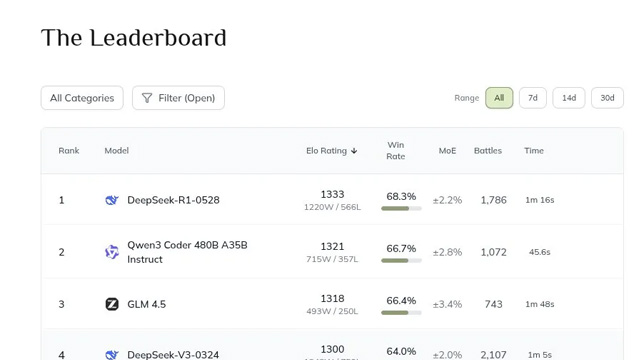640x360 pixels.
Task: Sort by Win Rate column header
Action: pyautogui.click(x=396, y=151)
